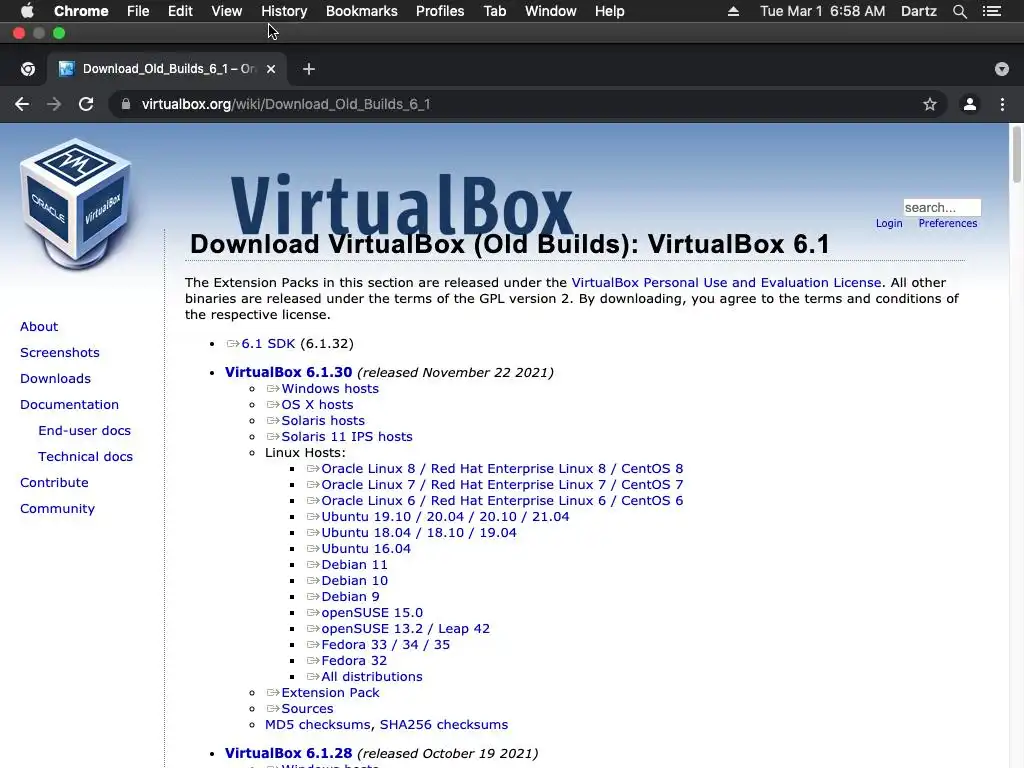
Task: Click the Login link
Action: (x=889, y=223)
